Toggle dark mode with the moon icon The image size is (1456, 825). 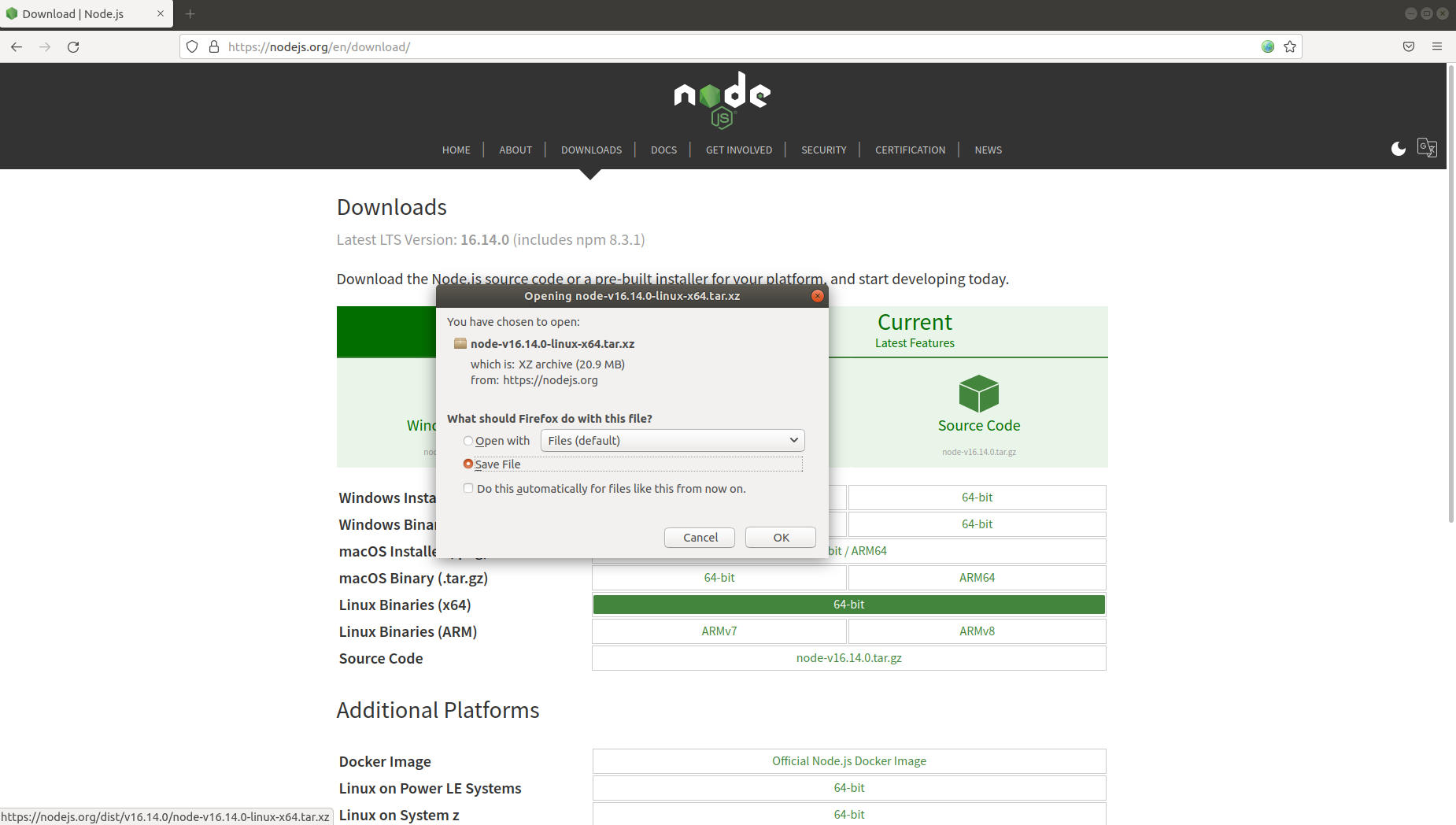point(1399,148)
